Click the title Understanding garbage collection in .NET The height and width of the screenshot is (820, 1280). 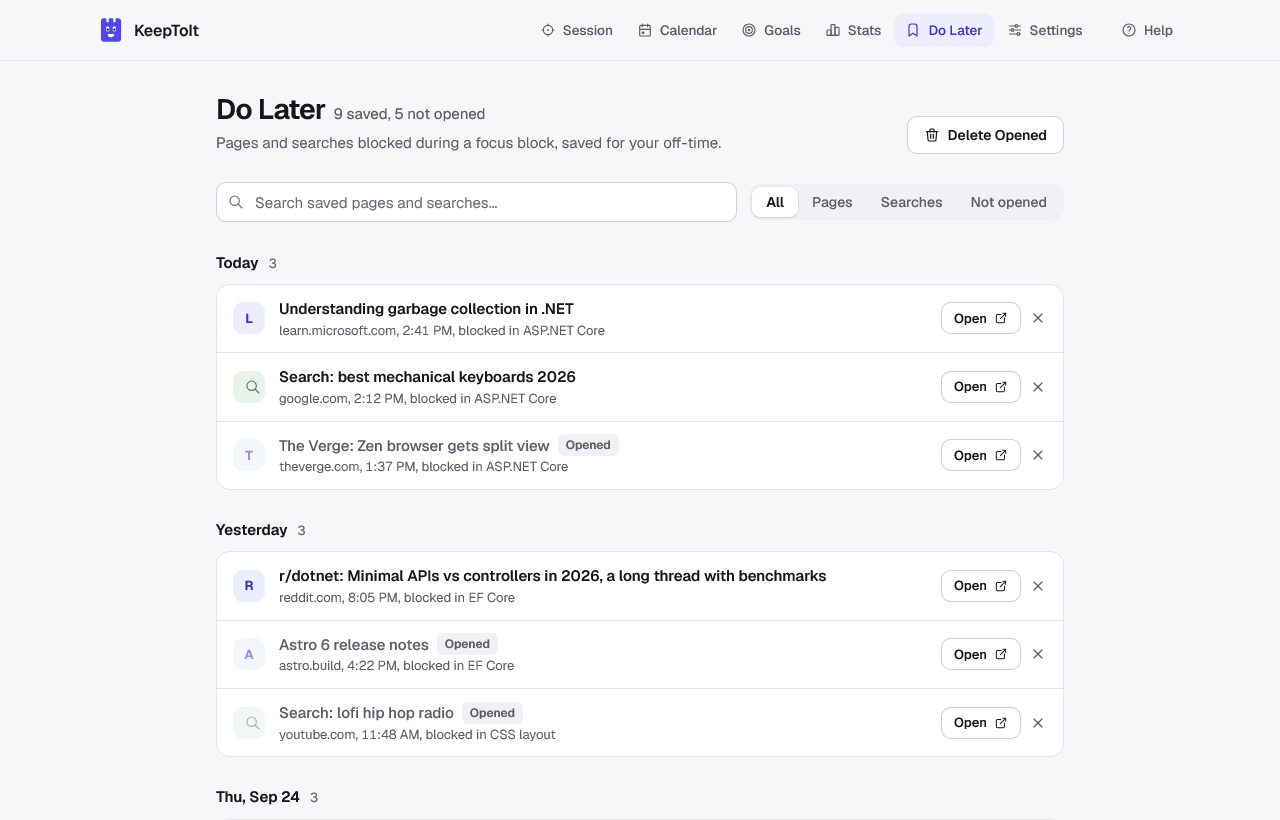(426, 309)
